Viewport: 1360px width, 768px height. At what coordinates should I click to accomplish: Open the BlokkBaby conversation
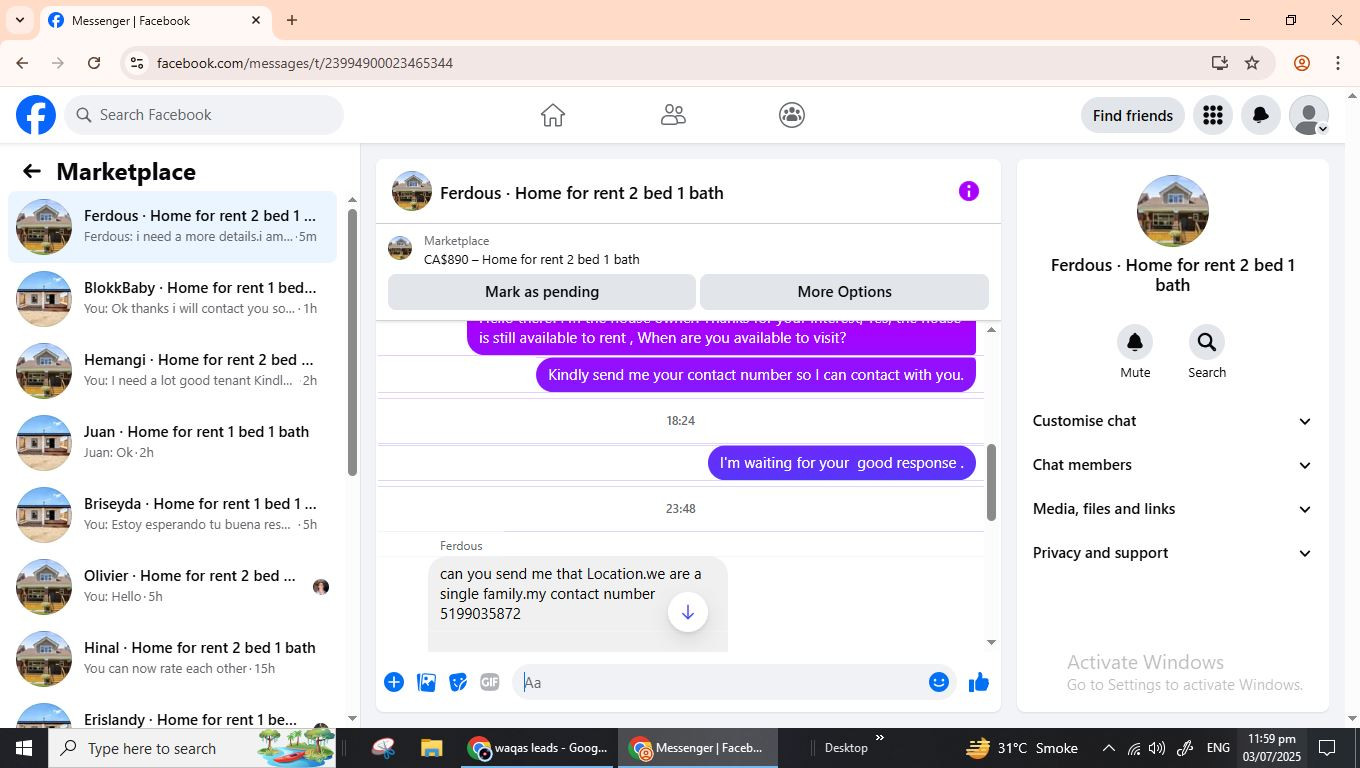172,299
